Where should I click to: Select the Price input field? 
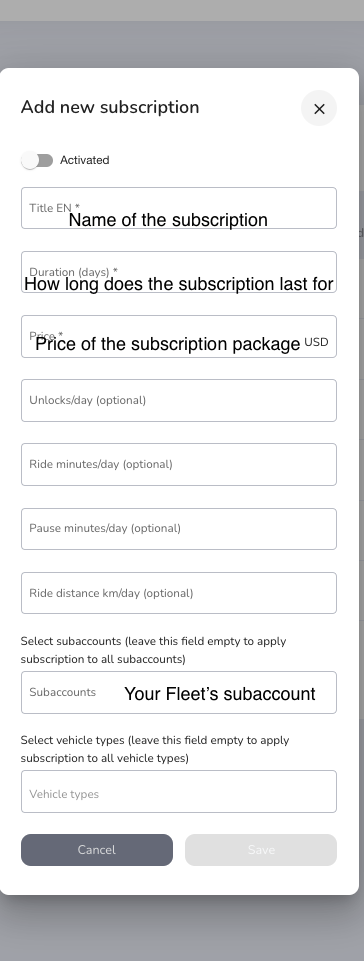pyautogui.click(x=179, y=336)
